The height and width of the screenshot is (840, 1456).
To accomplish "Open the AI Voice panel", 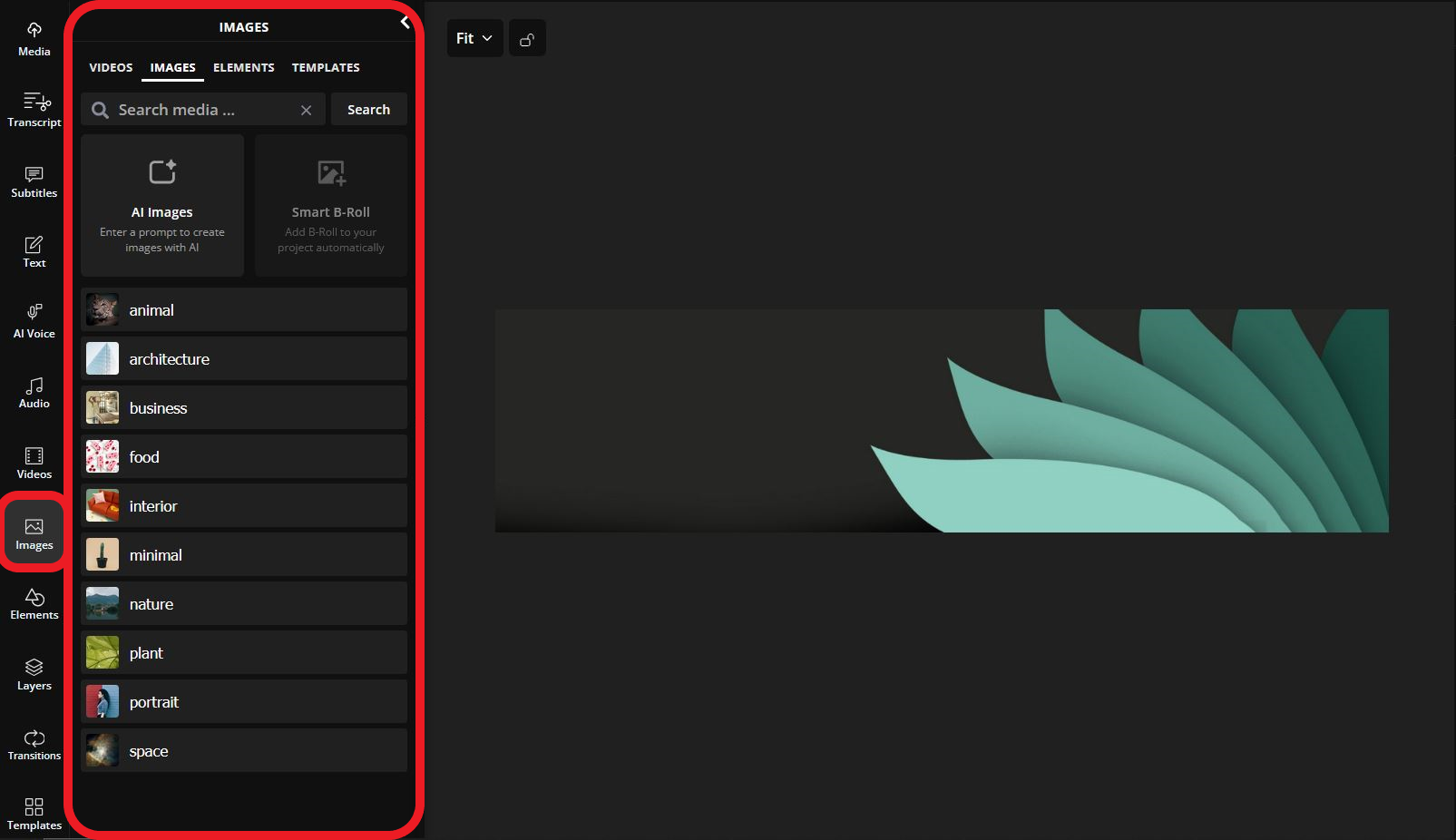I will point(34,320).
